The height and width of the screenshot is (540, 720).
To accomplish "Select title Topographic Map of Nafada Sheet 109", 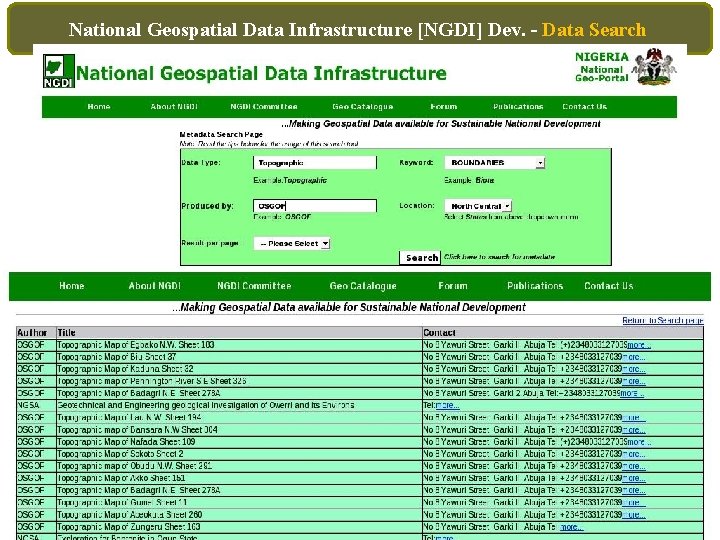I will (x=126, y=442).
